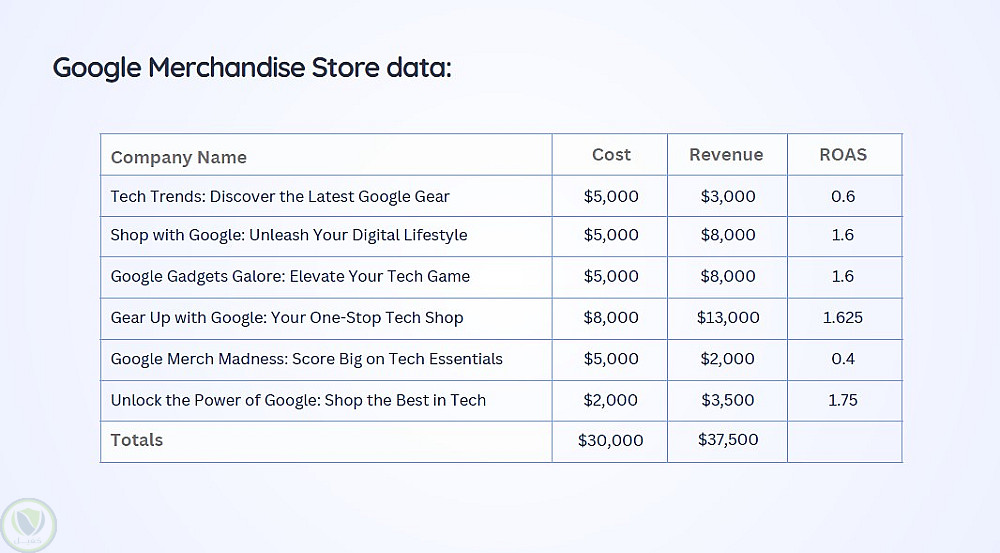Select the ROAS column header
1000x553 pixels.
click(843, 155)
